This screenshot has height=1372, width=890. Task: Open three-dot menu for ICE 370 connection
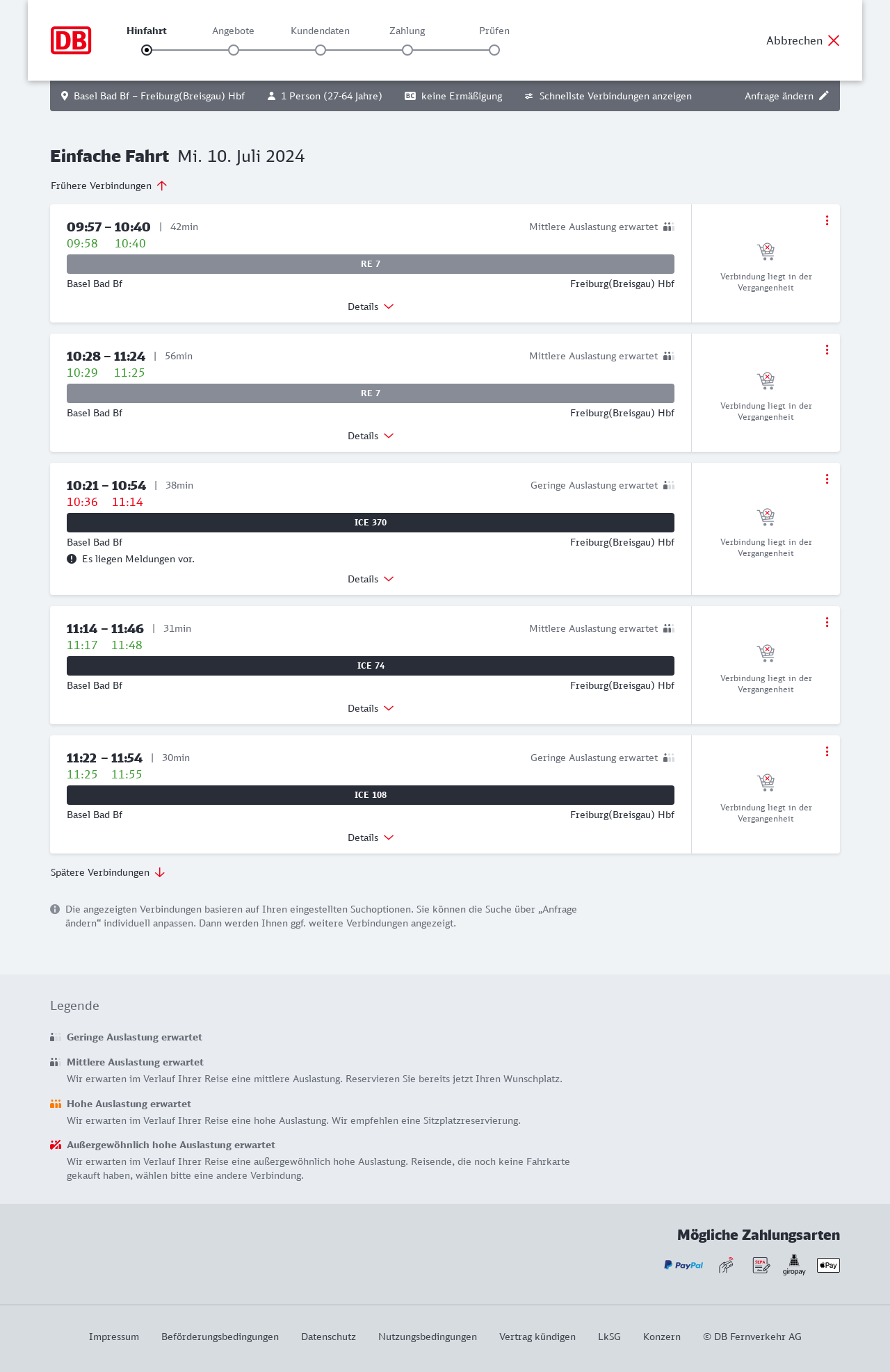click(x=827, y=479)
